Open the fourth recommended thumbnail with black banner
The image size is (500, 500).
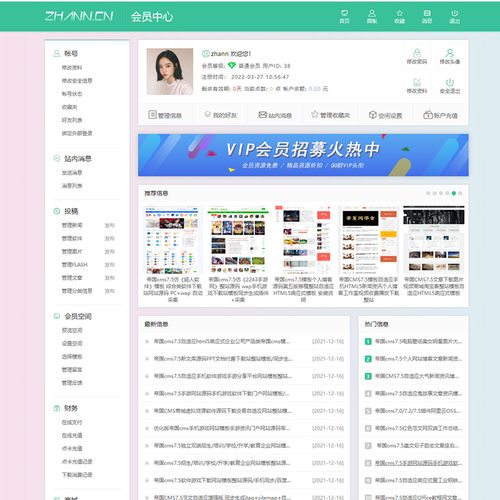click(x=368, y=240)
